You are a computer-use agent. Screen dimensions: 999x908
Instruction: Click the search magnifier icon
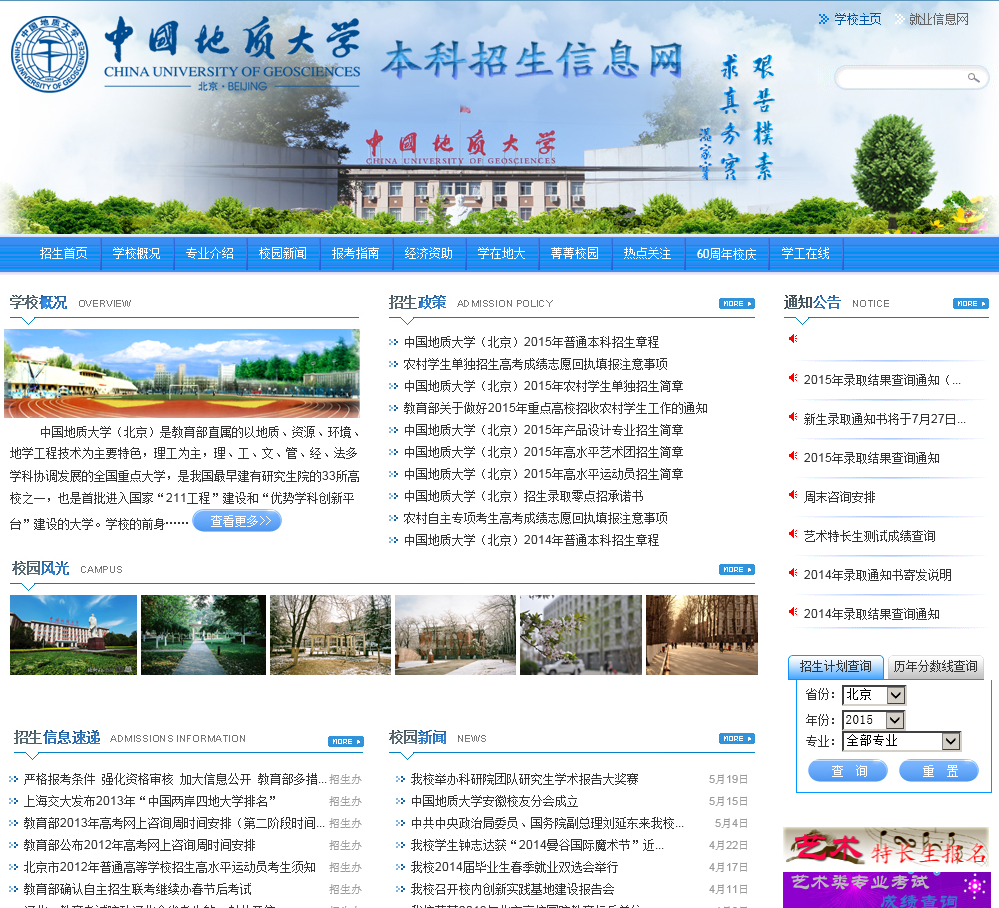pos(973,78)
